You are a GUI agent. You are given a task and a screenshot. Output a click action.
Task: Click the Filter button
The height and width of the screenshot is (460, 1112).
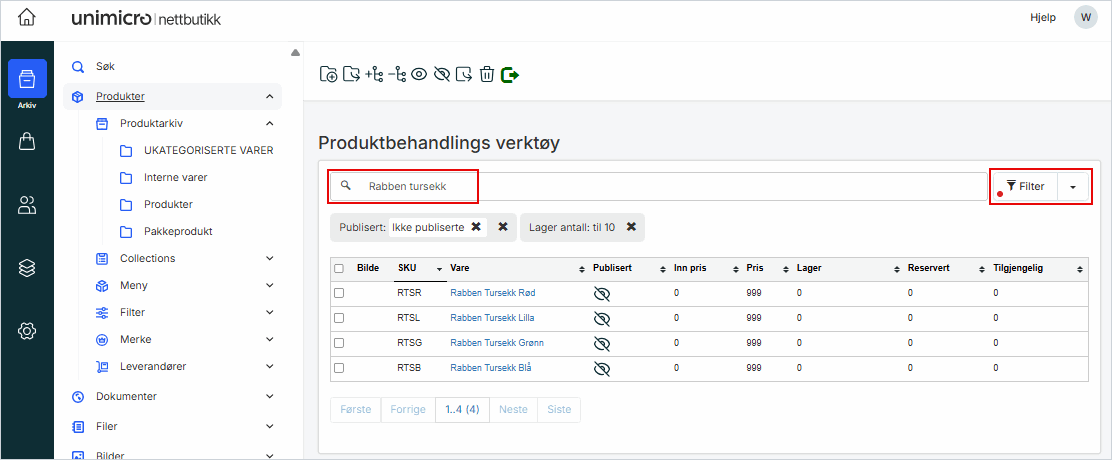tap(1025, 187)
